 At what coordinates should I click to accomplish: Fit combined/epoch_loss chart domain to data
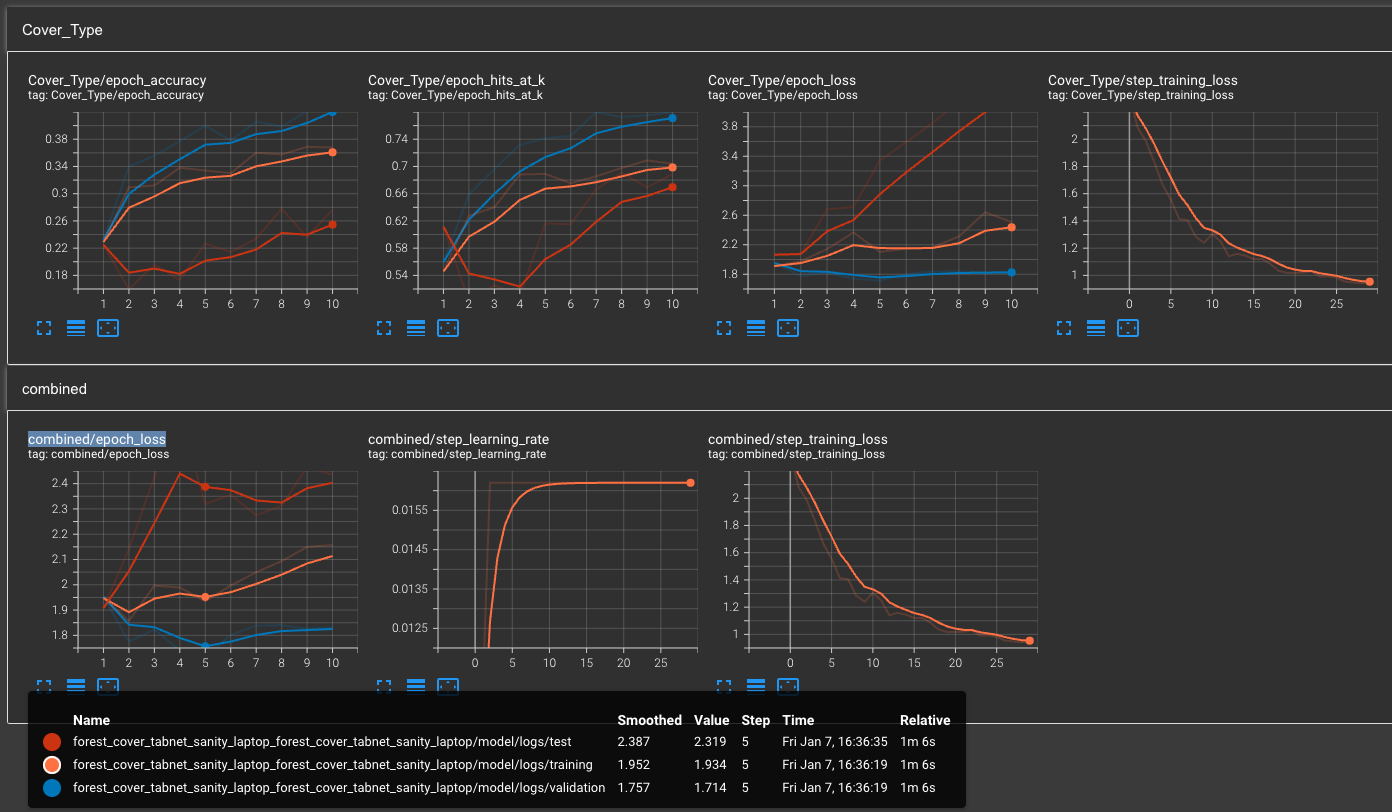pos(108,686)
